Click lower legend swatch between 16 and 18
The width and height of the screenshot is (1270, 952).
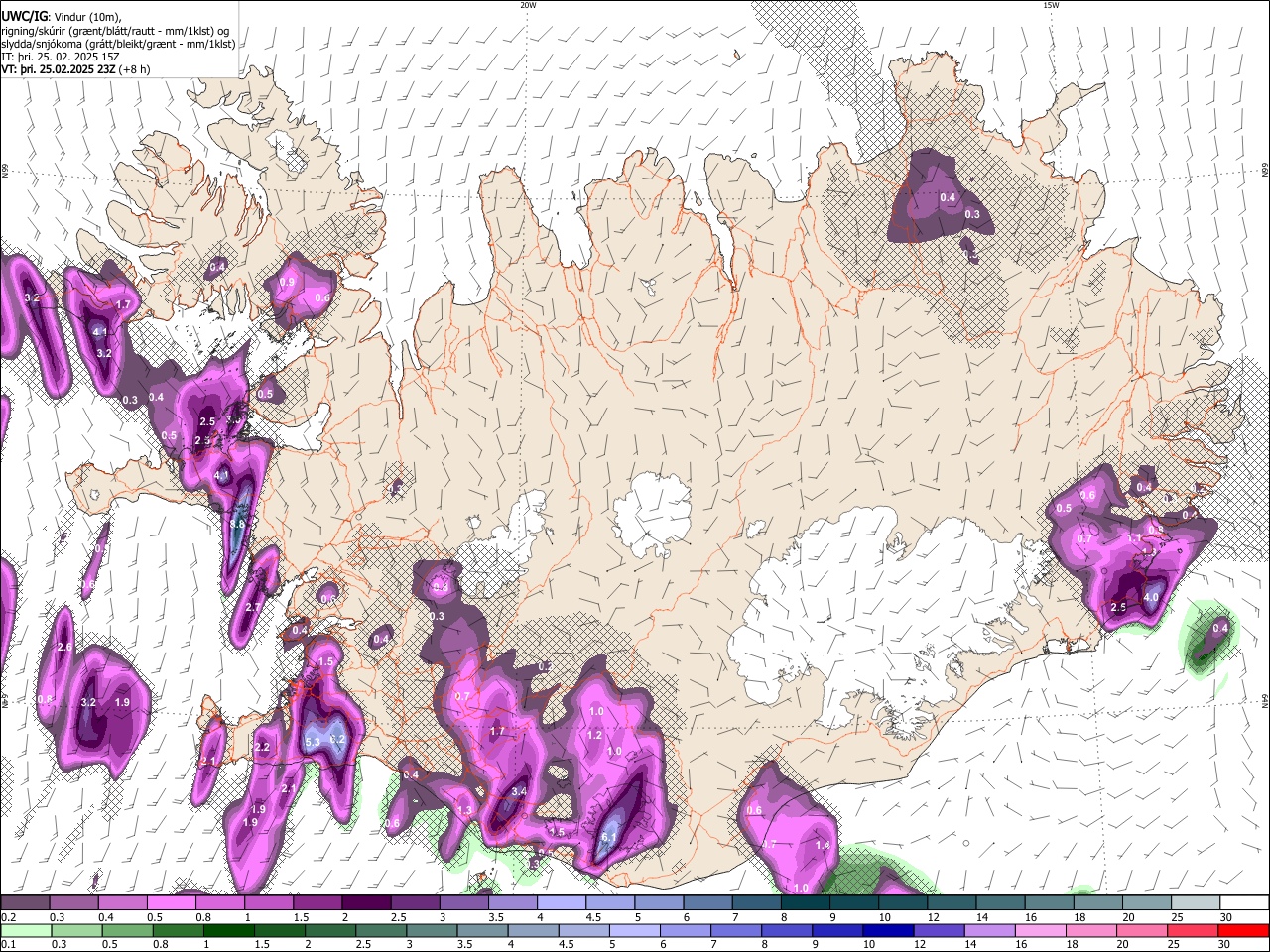click(x=1039, y=930)
